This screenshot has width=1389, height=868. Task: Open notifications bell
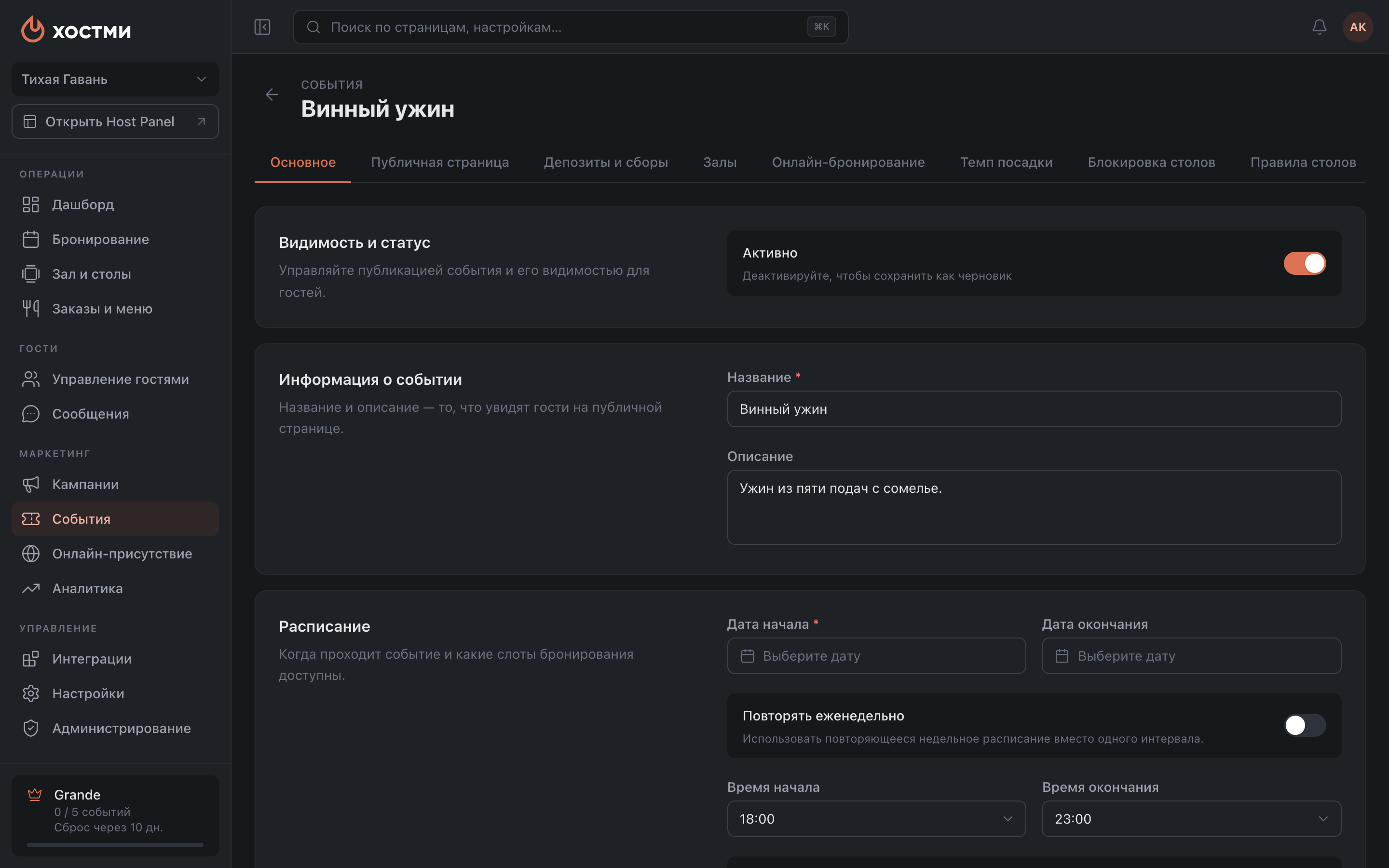click(1319, 27)
